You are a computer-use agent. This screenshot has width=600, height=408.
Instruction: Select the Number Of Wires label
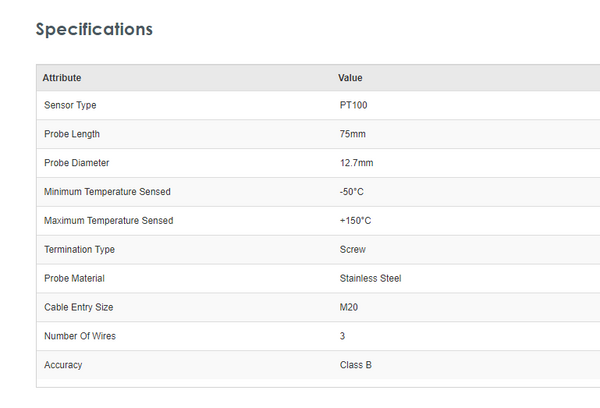pyautogui.click(x=80, y=336)
